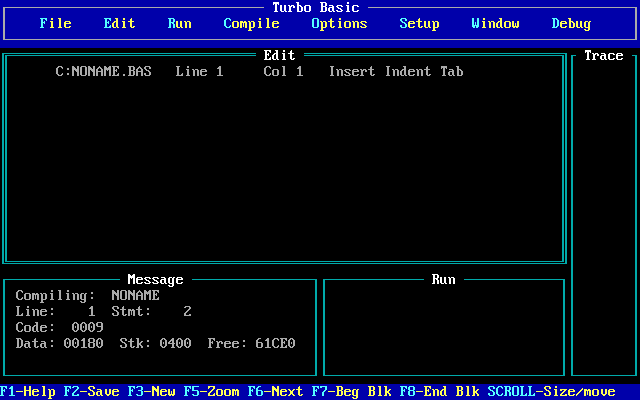Click the Col 1 indicator
Viewport: 640px width, 400px height.
(283, 71)
